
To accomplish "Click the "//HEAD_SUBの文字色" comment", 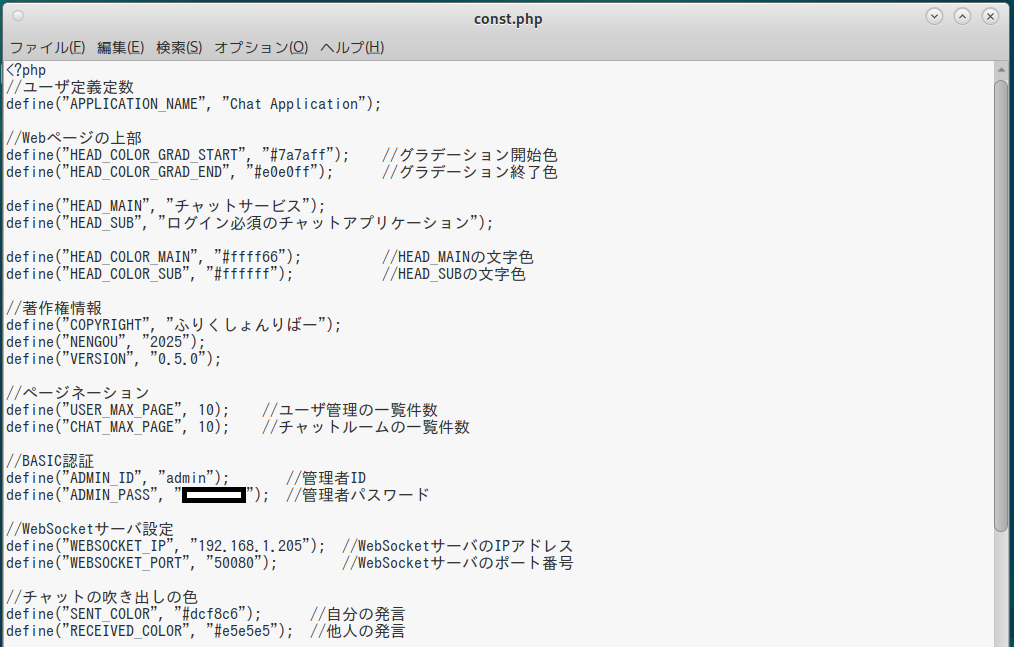I will [x=453, y=274].
